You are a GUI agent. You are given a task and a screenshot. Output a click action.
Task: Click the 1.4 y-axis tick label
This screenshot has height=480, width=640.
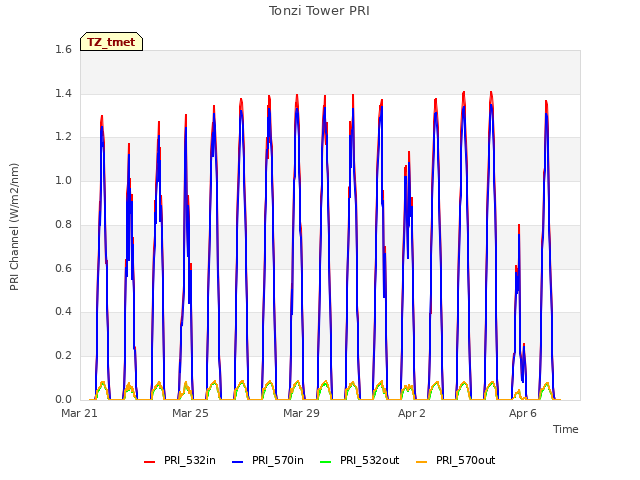[x=63, y=93]
